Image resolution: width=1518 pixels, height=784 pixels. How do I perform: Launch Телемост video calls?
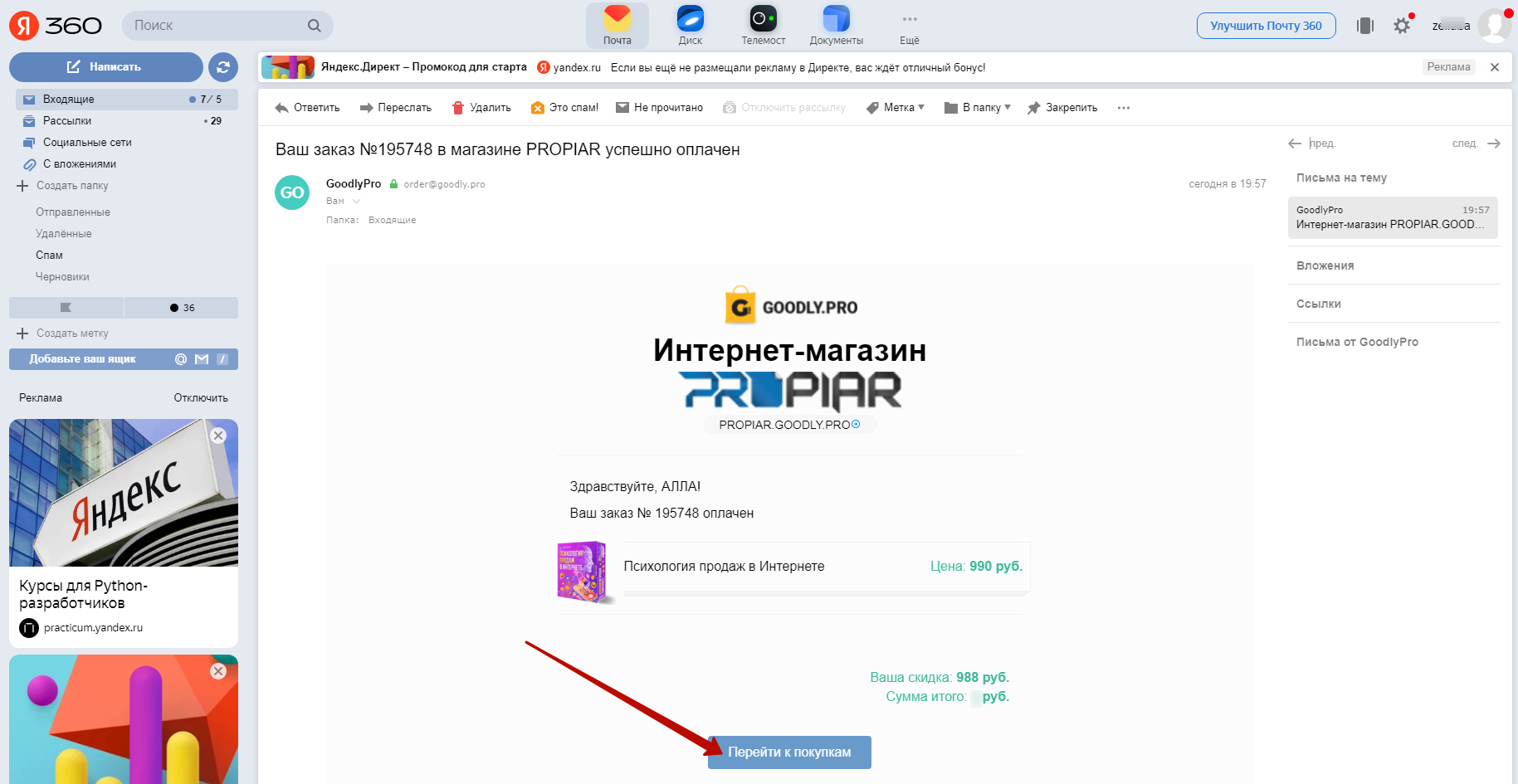pos(764,26)
